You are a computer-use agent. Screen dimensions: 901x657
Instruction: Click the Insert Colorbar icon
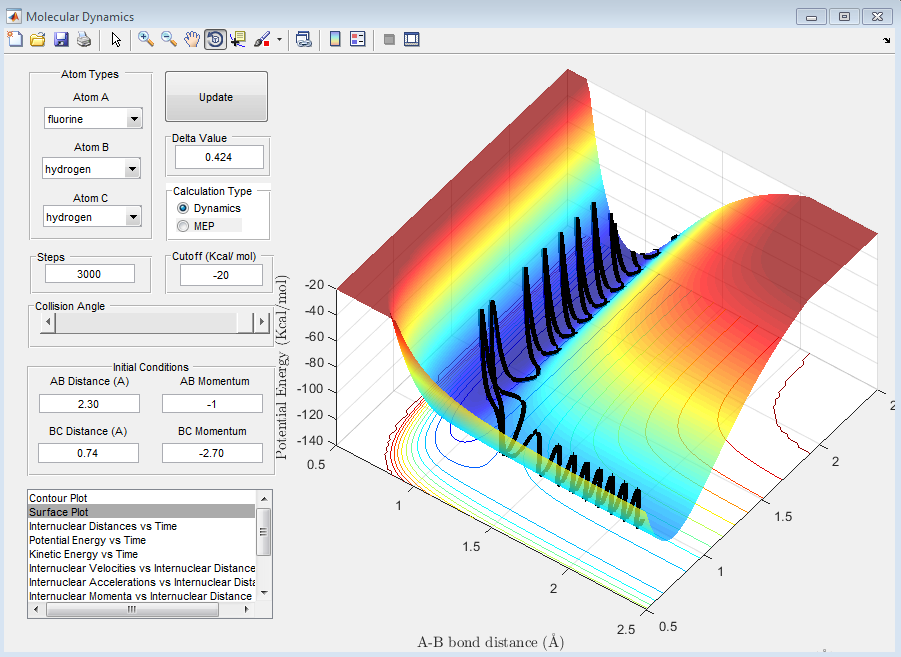click(x=335, y=39)
